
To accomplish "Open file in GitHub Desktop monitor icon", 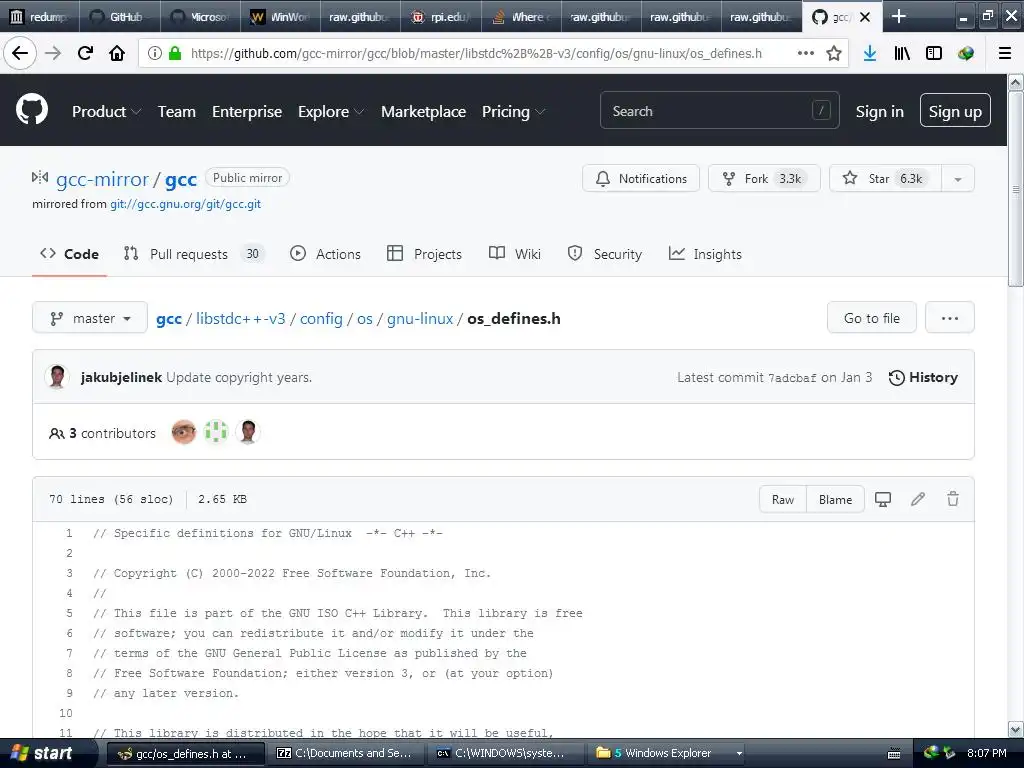I will 883,500.
